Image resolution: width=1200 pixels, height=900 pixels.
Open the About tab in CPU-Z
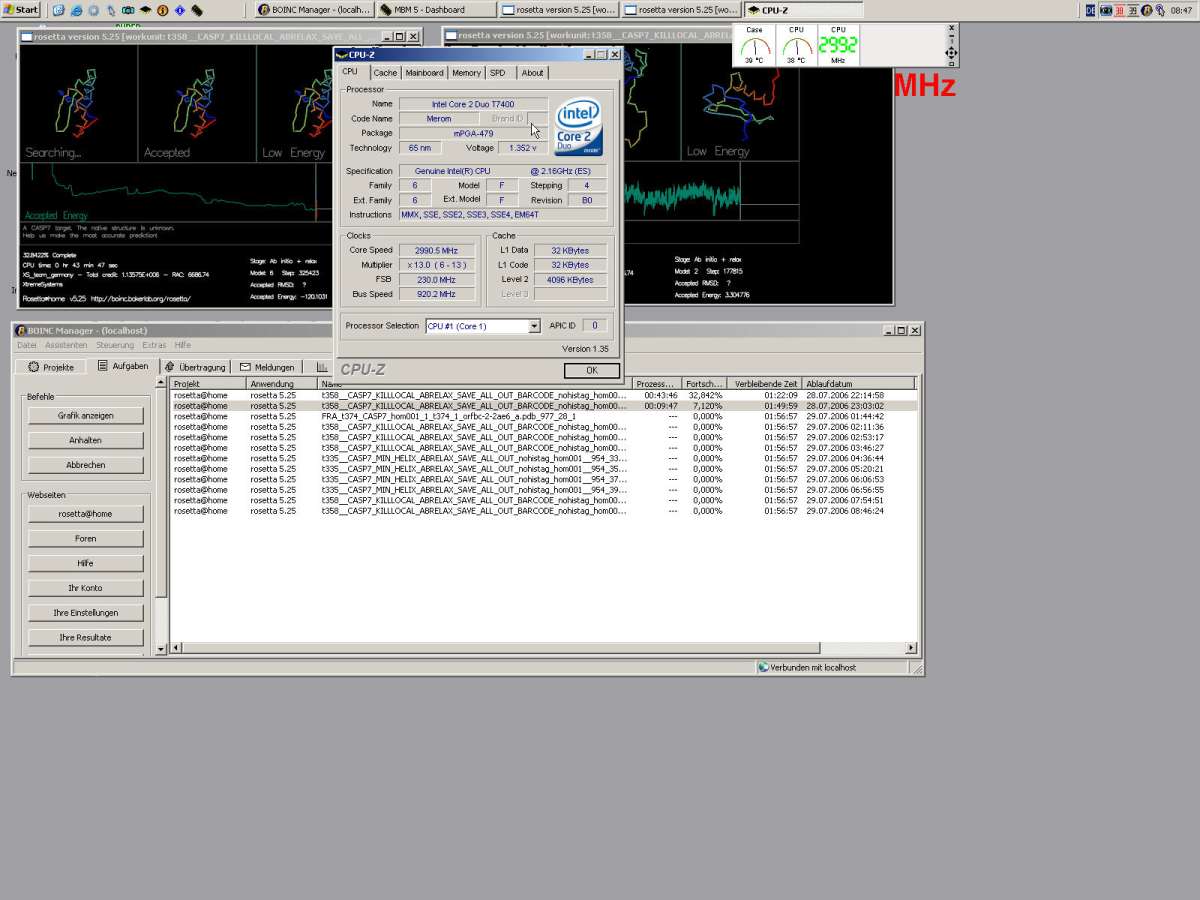click(533, 73)
